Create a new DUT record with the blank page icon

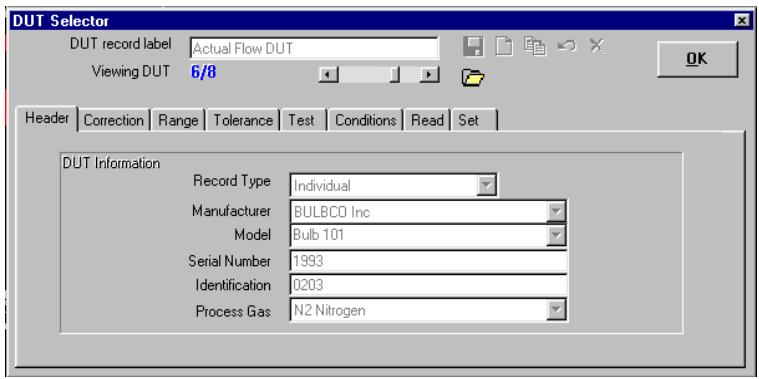click(x=504, y=47)
